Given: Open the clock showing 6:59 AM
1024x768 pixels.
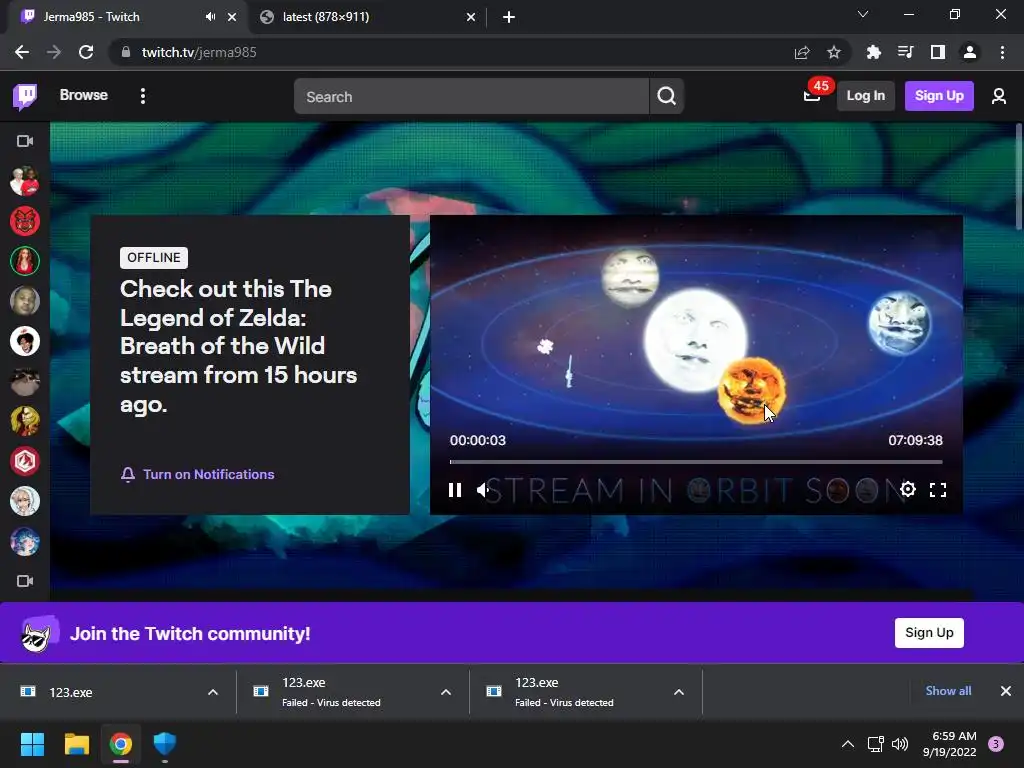Looking at the screenshot, I should tap(950, 744).
